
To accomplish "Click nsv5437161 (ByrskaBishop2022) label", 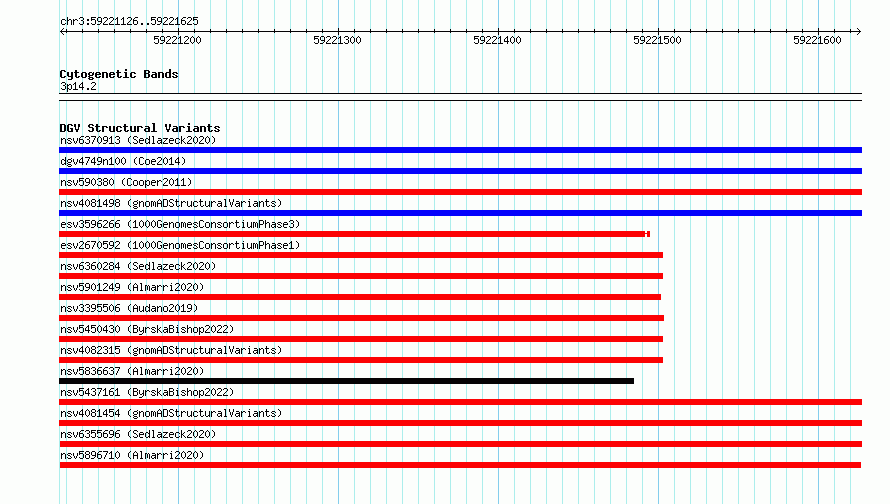I will tap(147, 392).
